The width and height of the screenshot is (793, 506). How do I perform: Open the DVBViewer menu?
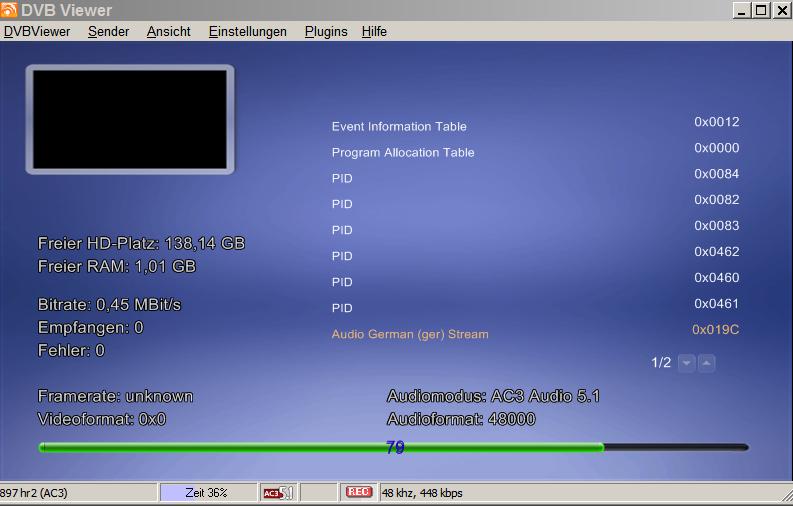(37, 31)
